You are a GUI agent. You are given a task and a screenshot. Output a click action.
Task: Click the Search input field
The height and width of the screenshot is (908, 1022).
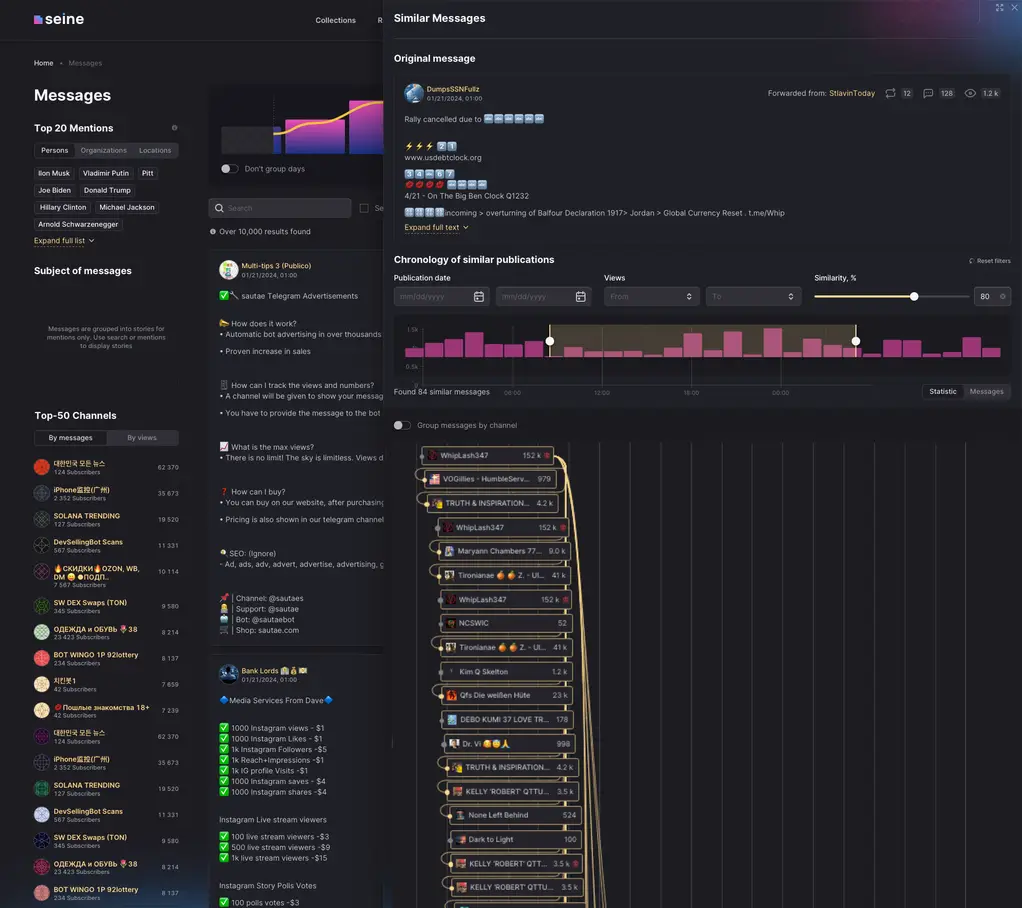point(280,208)
